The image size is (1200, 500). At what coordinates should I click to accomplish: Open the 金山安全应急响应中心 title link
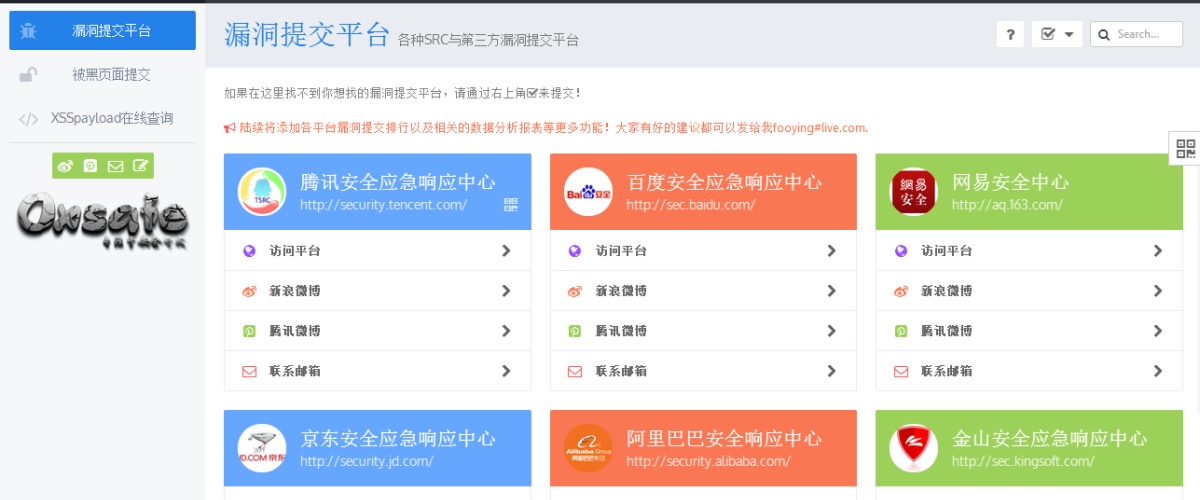click(x=1049, y=439)
